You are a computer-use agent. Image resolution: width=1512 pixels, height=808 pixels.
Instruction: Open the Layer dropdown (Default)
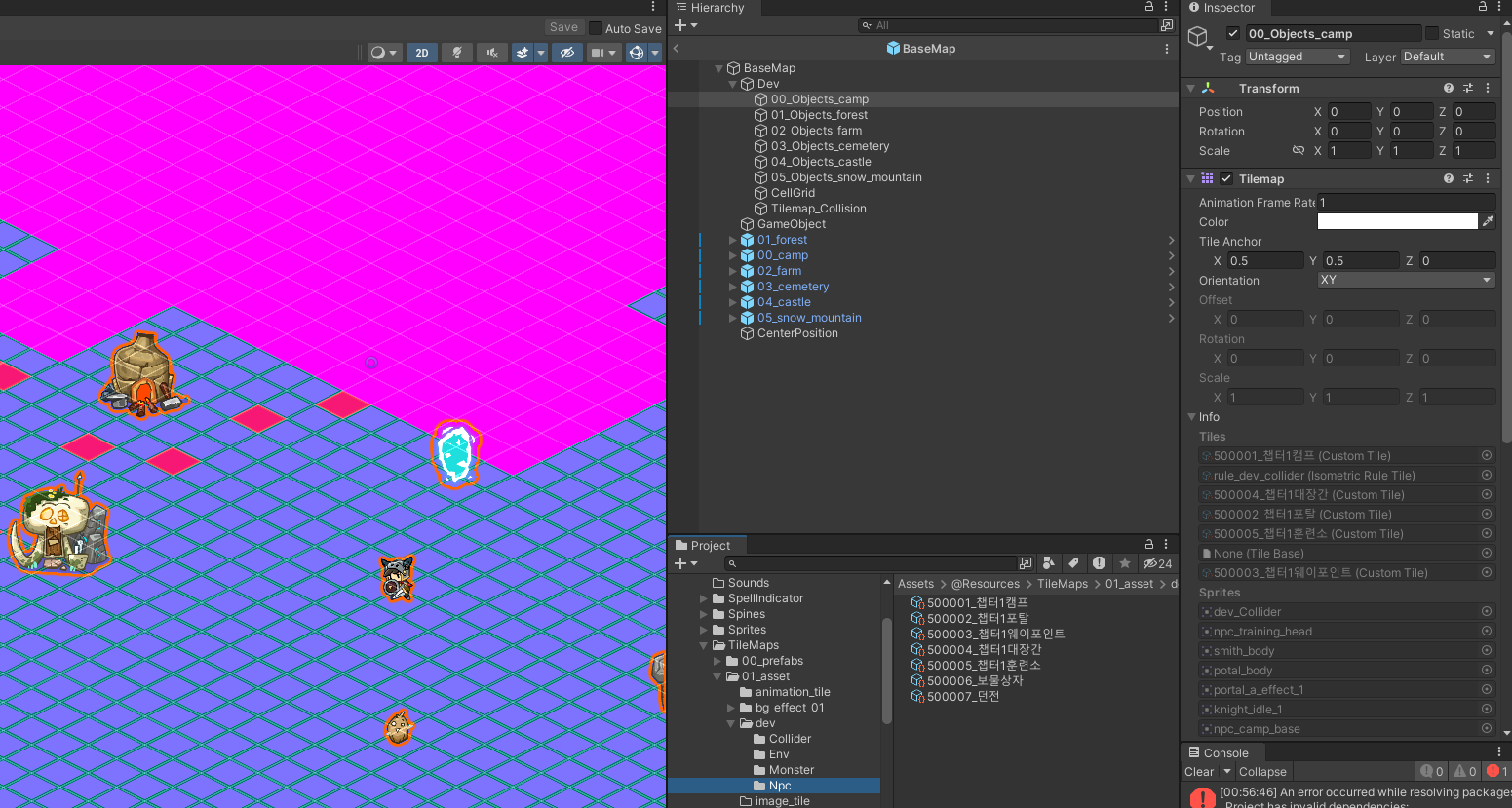[1448, 57]
